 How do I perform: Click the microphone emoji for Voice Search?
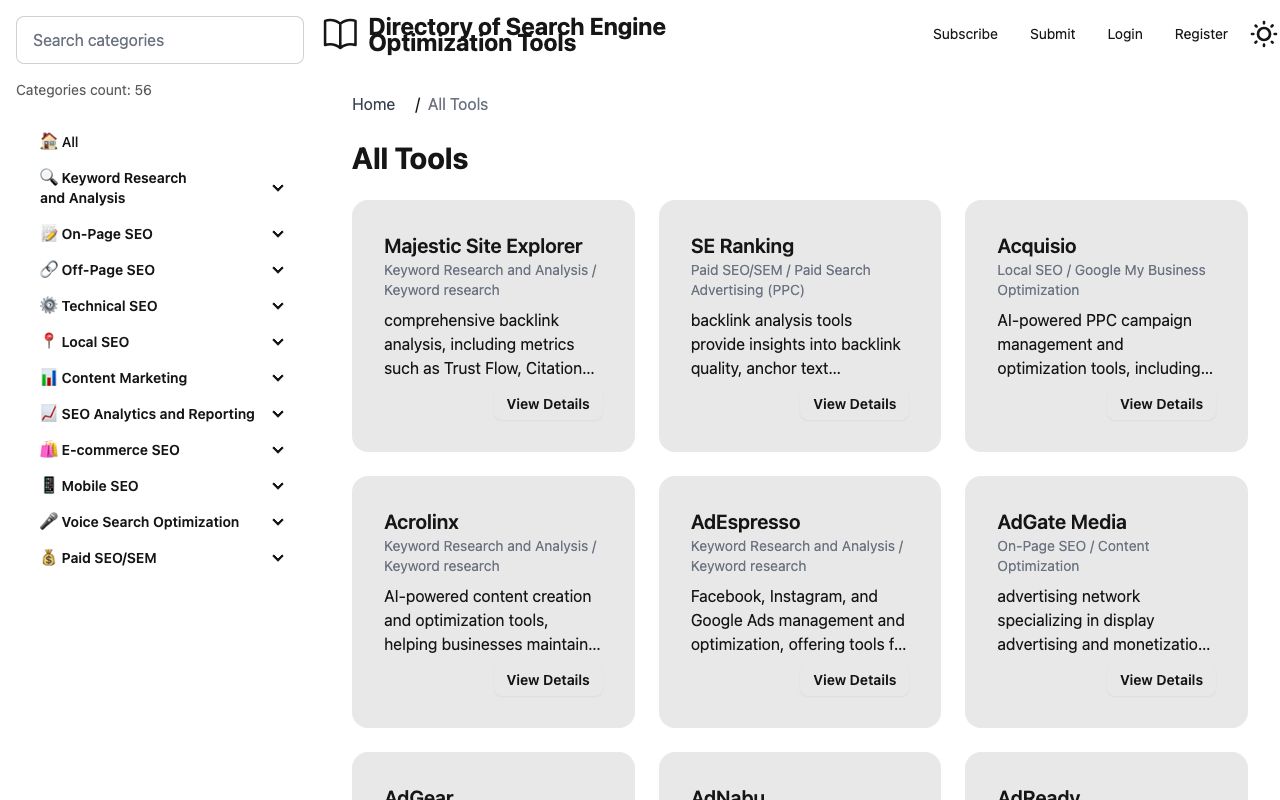pos(49,521)
